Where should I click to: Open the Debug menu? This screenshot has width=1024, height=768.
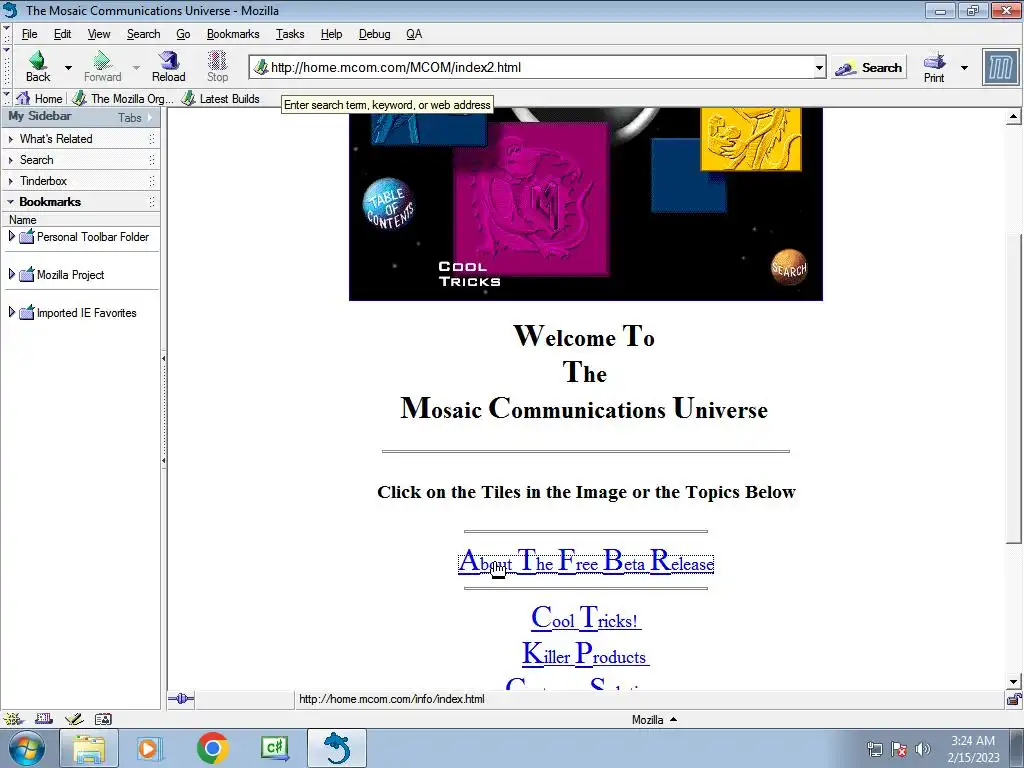[x=374, y=34]
